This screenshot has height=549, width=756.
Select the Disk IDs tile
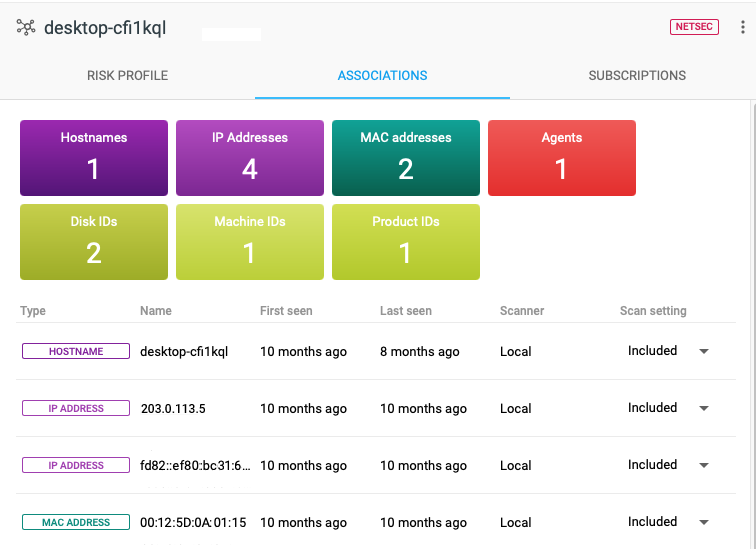point(94,242)
